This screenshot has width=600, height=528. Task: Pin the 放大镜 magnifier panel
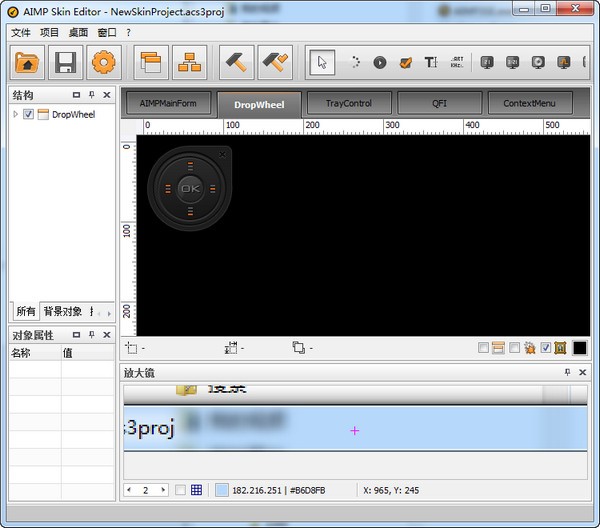(569, 373)
